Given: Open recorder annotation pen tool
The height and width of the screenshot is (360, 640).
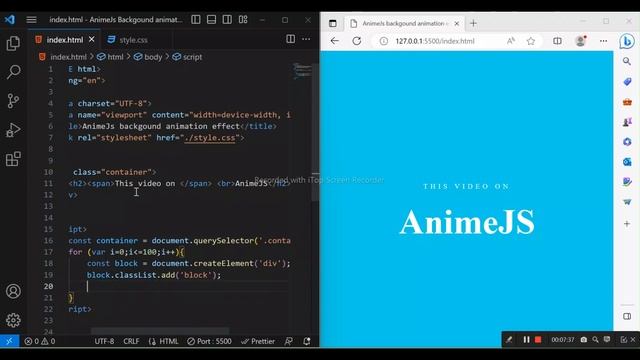Looking at the screenshot, I should click(x=509, y=340).
